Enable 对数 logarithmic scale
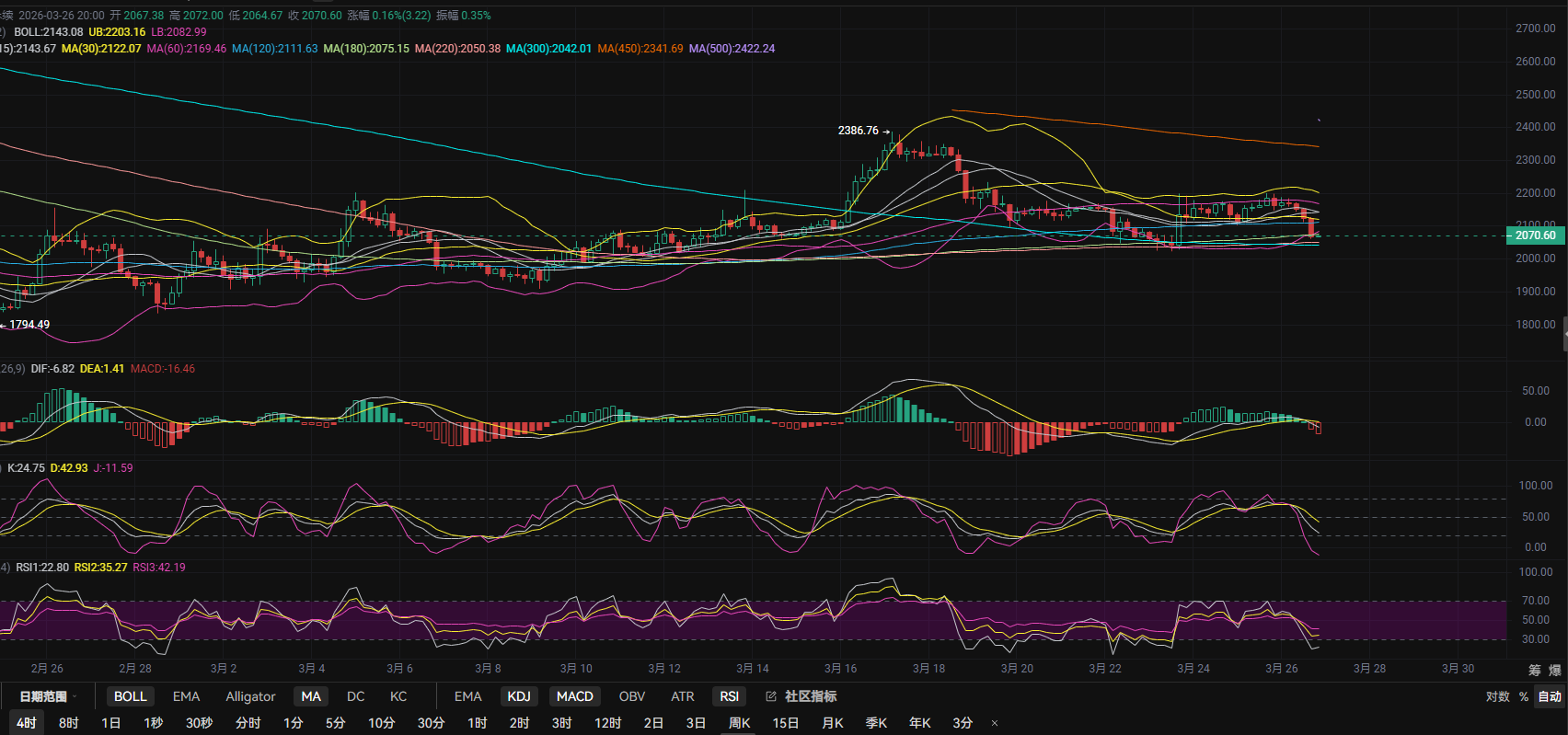 (1497, 696)
